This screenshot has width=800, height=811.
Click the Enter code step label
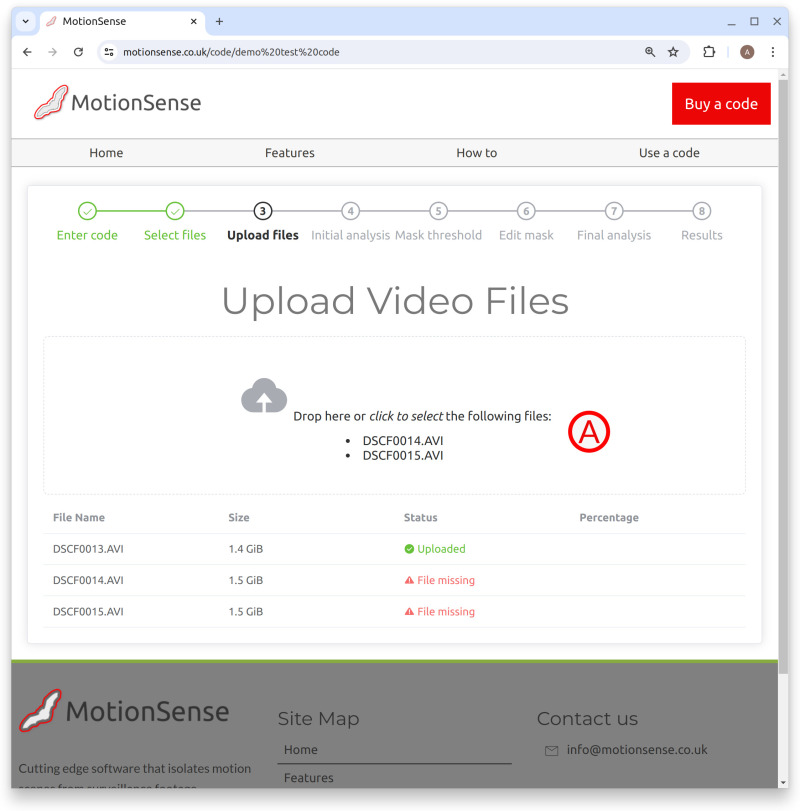point(87,235)
